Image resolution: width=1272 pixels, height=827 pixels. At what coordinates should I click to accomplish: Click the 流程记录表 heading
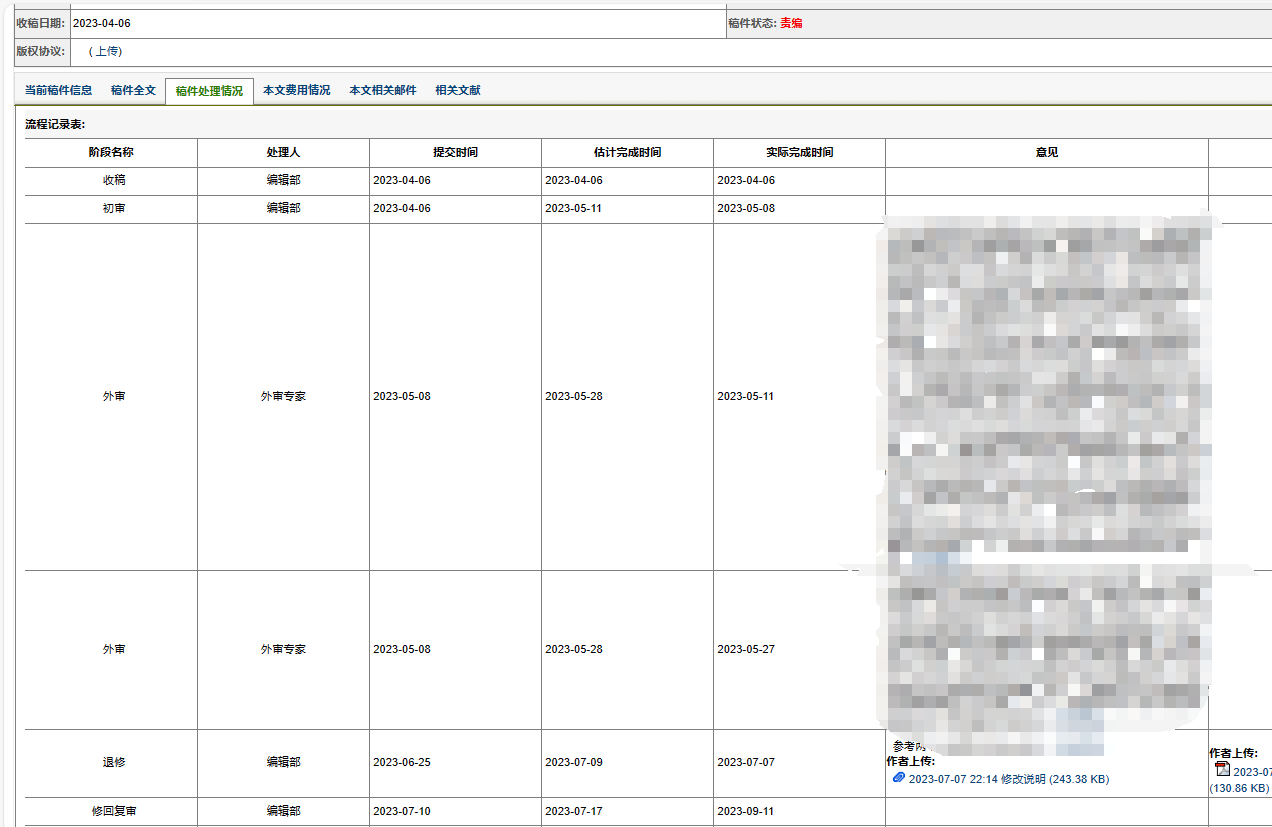[x=55, y=125]
